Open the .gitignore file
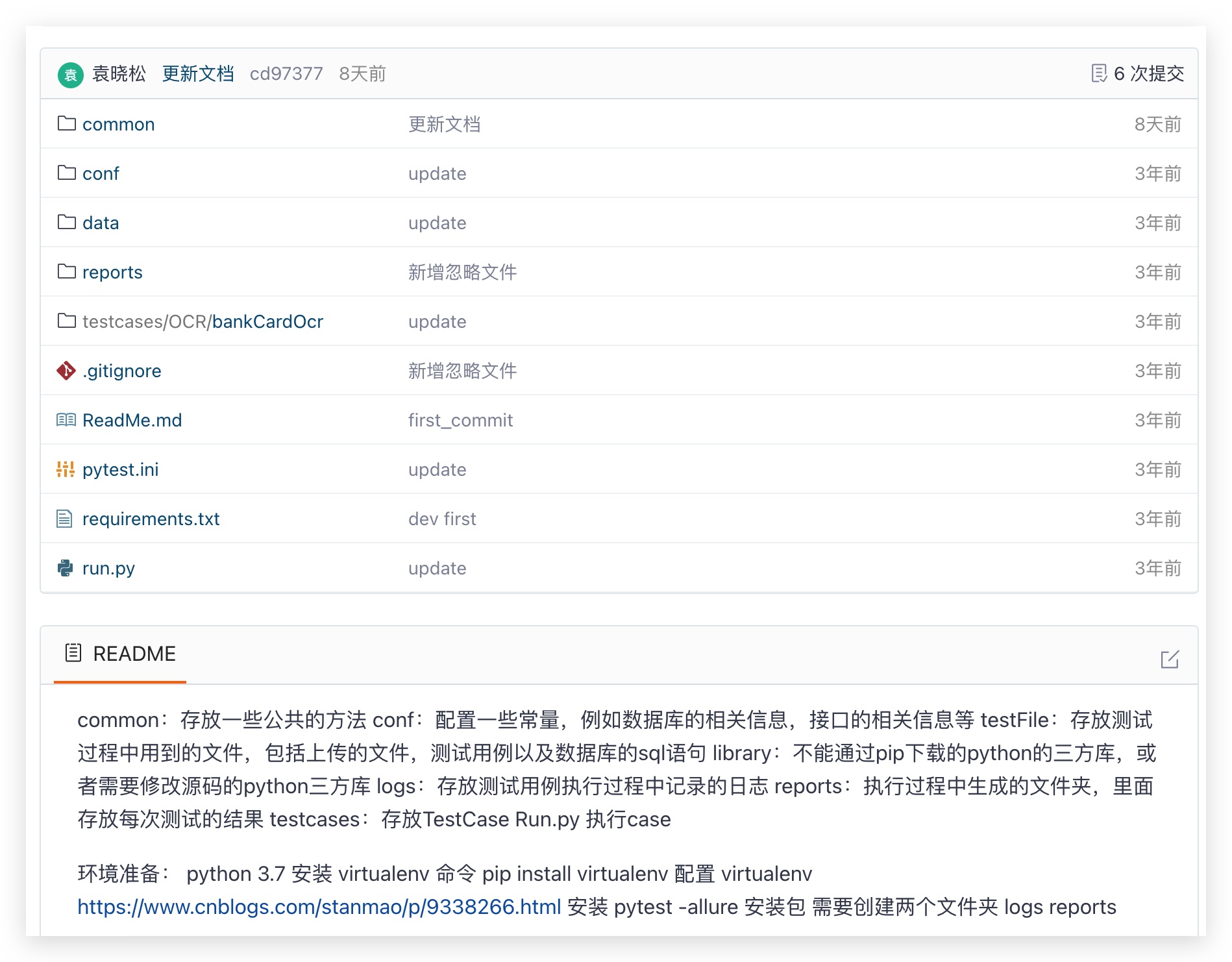 (x=122, y=371)
